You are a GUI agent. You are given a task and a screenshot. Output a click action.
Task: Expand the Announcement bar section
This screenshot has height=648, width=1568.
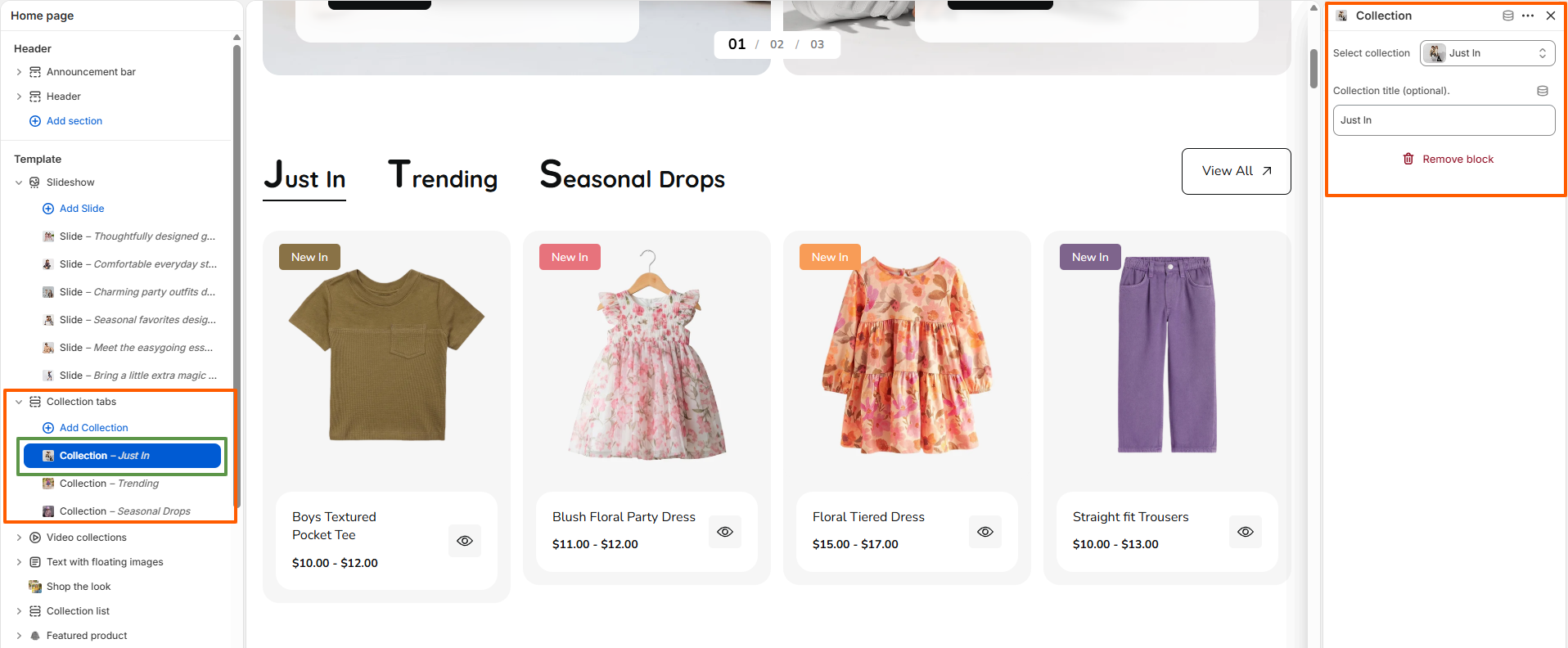[19, 72]
